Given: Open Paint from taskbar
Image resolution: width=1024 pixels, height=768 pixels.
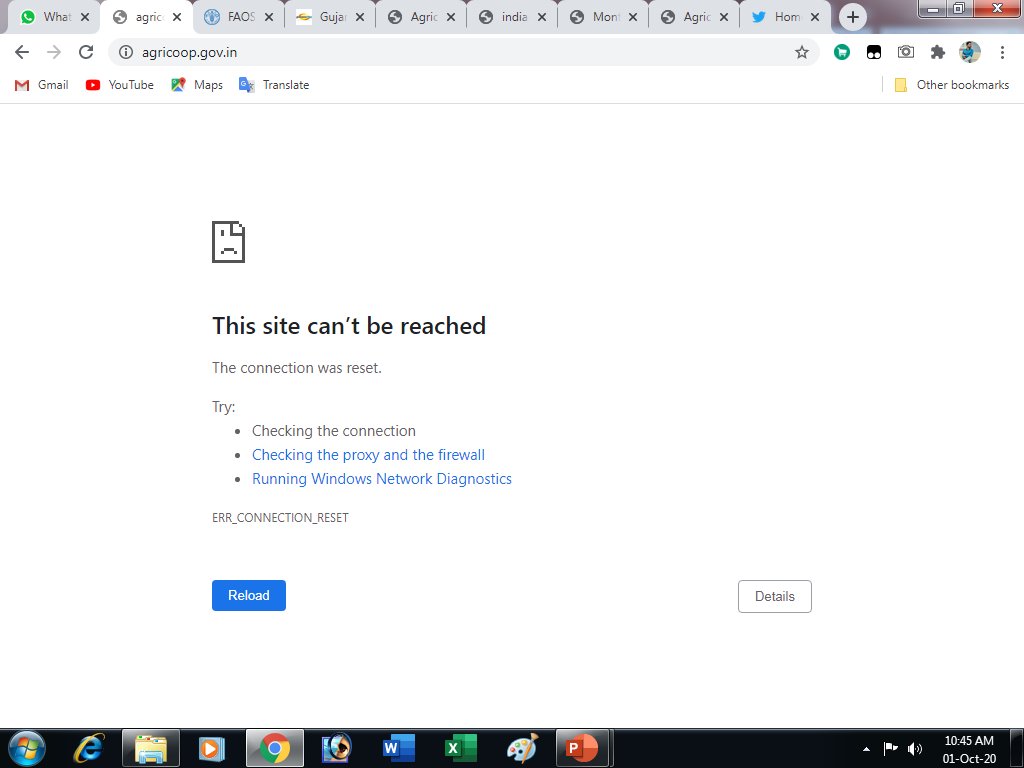Looking at the screenshot, I should point(522,748).
